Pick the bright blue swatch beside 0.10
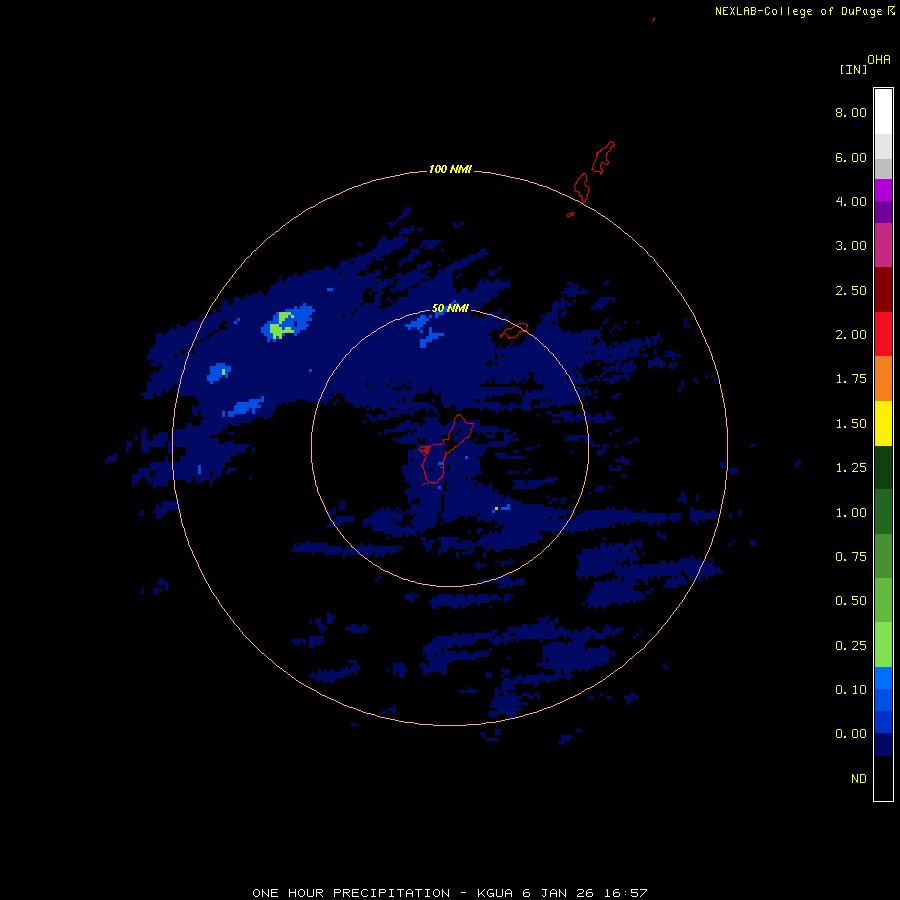The image size is (900, 900). (x=883, y=678)
